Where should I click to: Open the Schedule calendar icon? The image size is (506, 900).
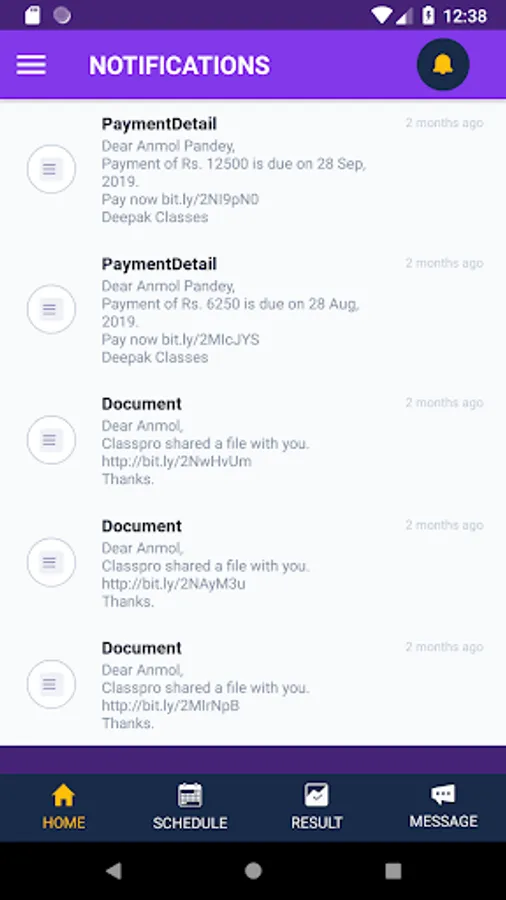point(190,795)
